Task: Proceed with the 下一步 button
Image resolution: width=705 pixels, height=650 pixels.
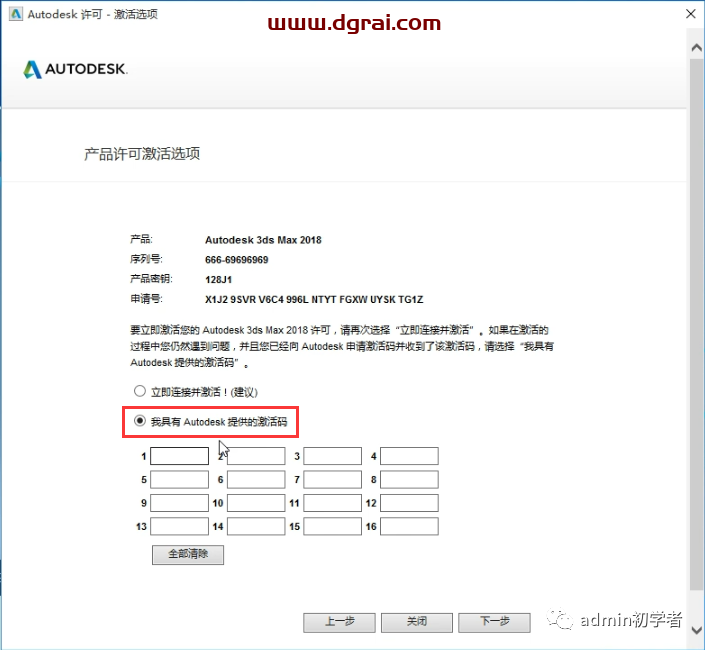Action: 495,622
